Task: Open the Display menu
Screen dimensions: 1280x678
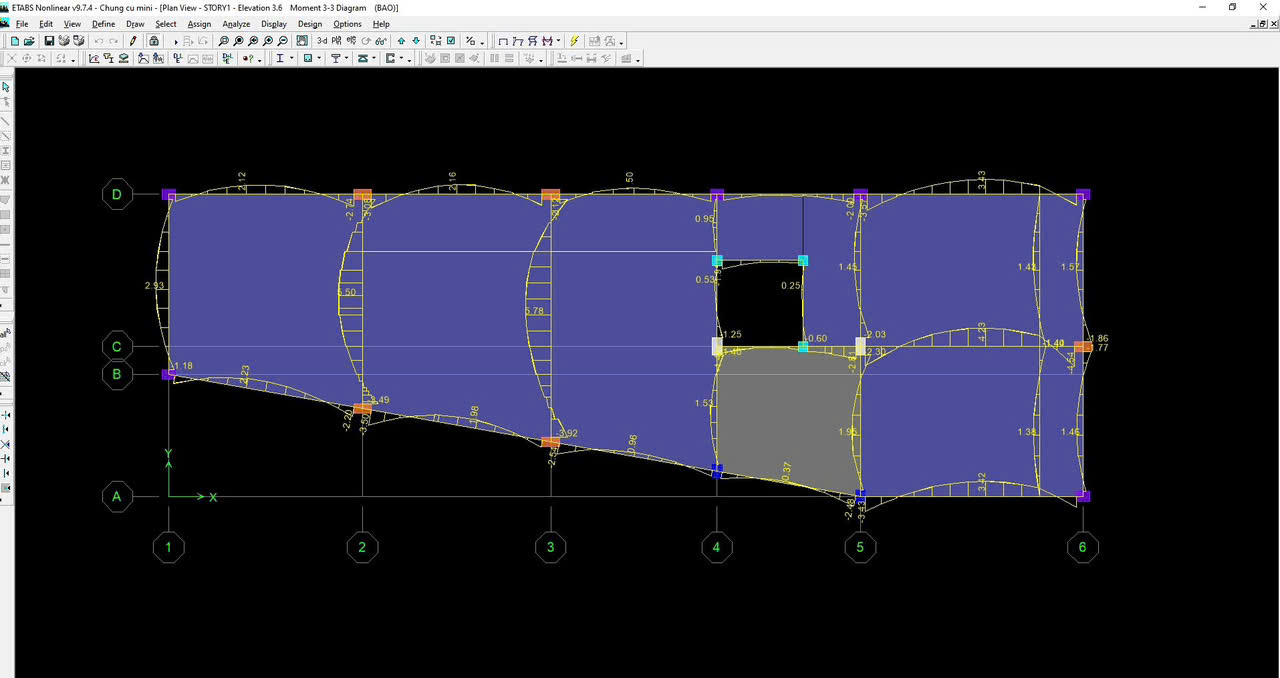Action: [273, 23]
